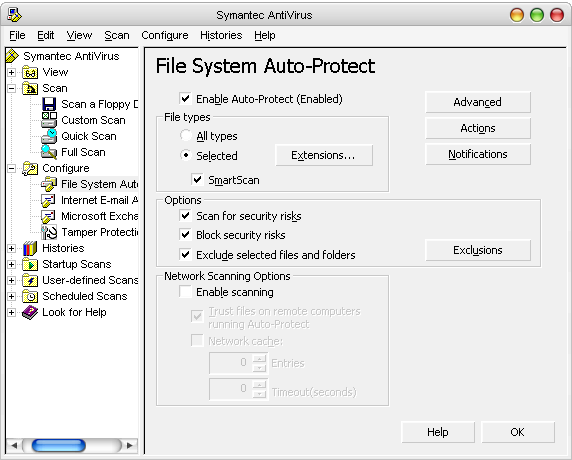Toggle Block security risks checkbox
572x460 pixels.
185,235
